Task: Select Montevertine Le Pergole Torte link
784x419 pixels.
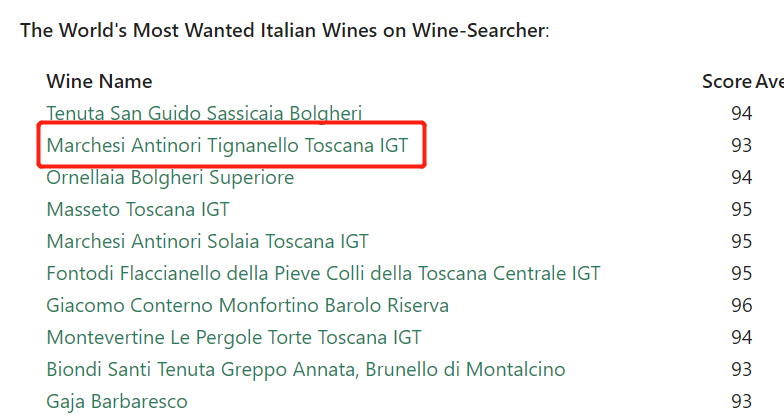Action: point(234,338)
